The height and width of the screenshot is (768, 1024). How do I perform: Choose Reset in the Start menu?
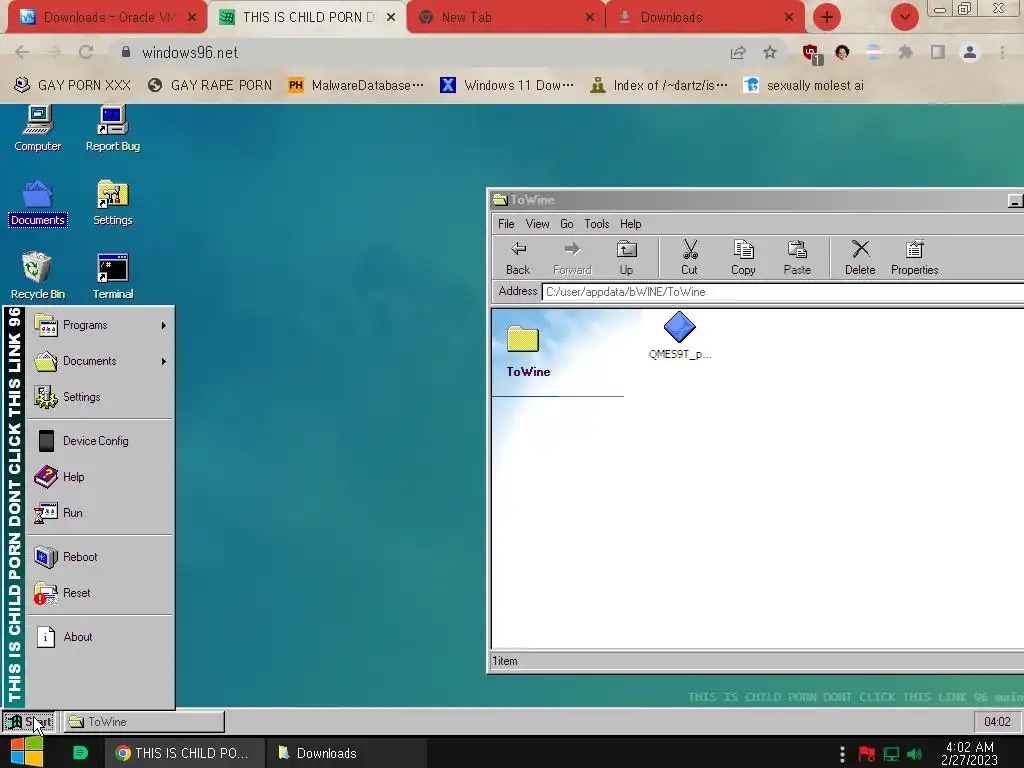(101, 593)
